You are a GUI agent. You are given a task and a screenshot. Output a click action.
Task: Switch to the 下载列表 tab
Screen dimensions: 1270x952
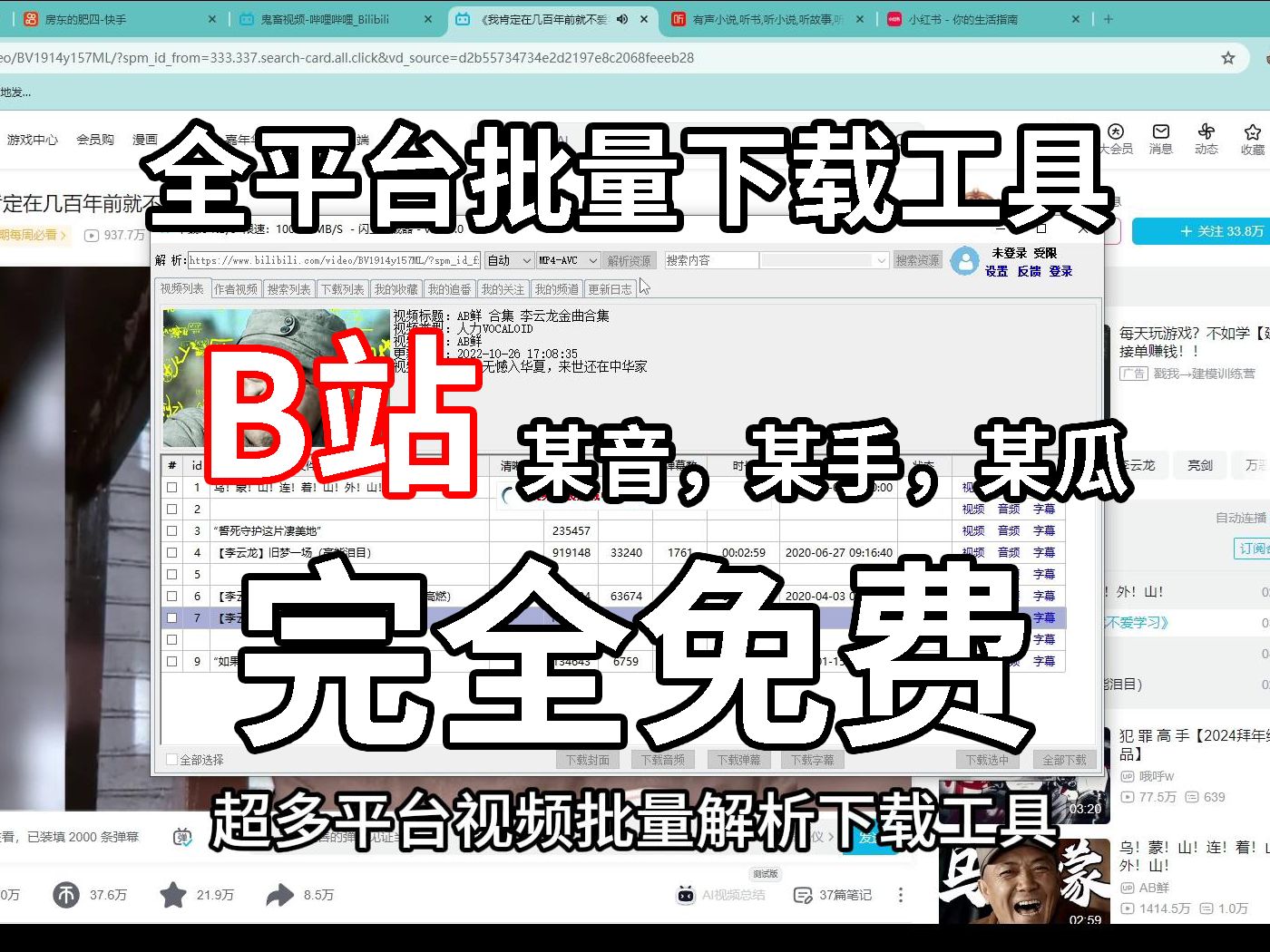tap(343, 289)
